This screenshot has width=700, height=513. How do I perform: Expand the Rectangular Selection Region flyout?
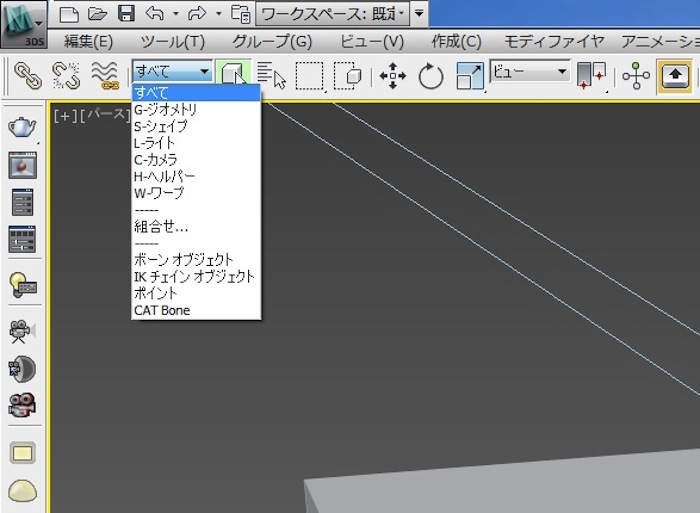pos(309,76)
